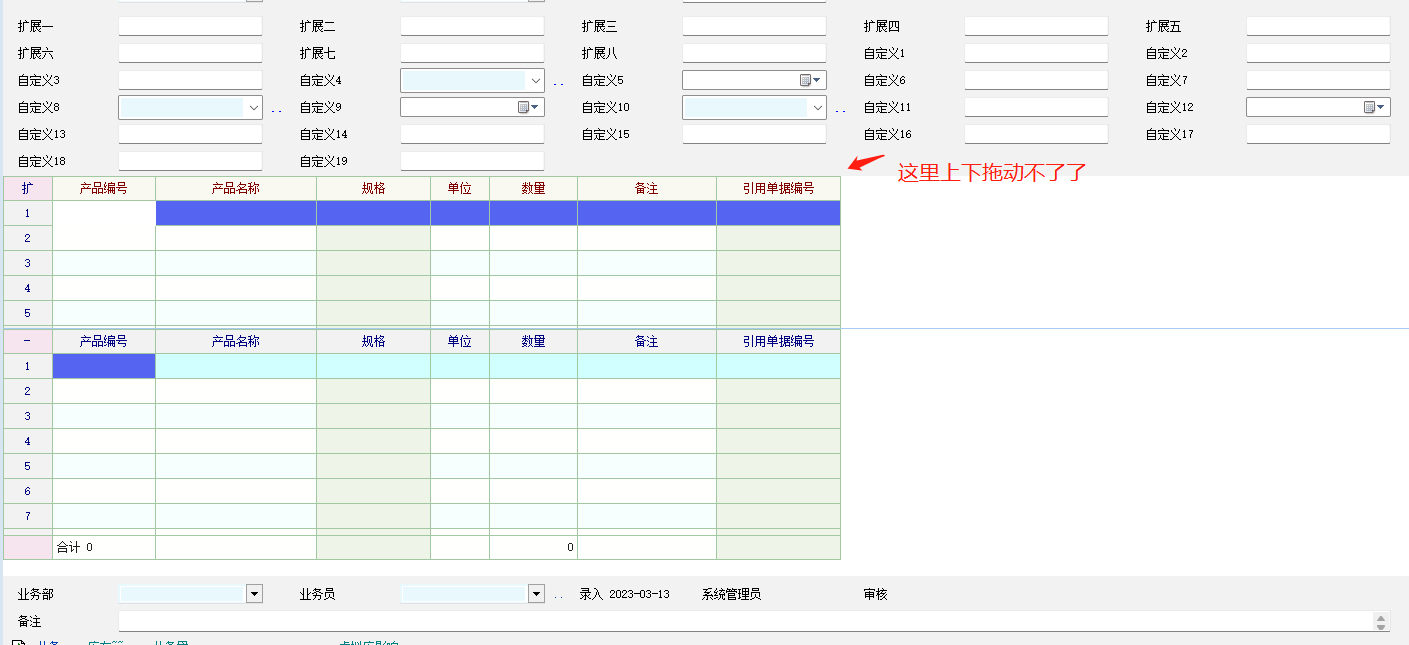Open calendar picker for 自定义12
The height and width of the screenshot is (645, 1409).
pyautogui.click(x=1375, y=107)
